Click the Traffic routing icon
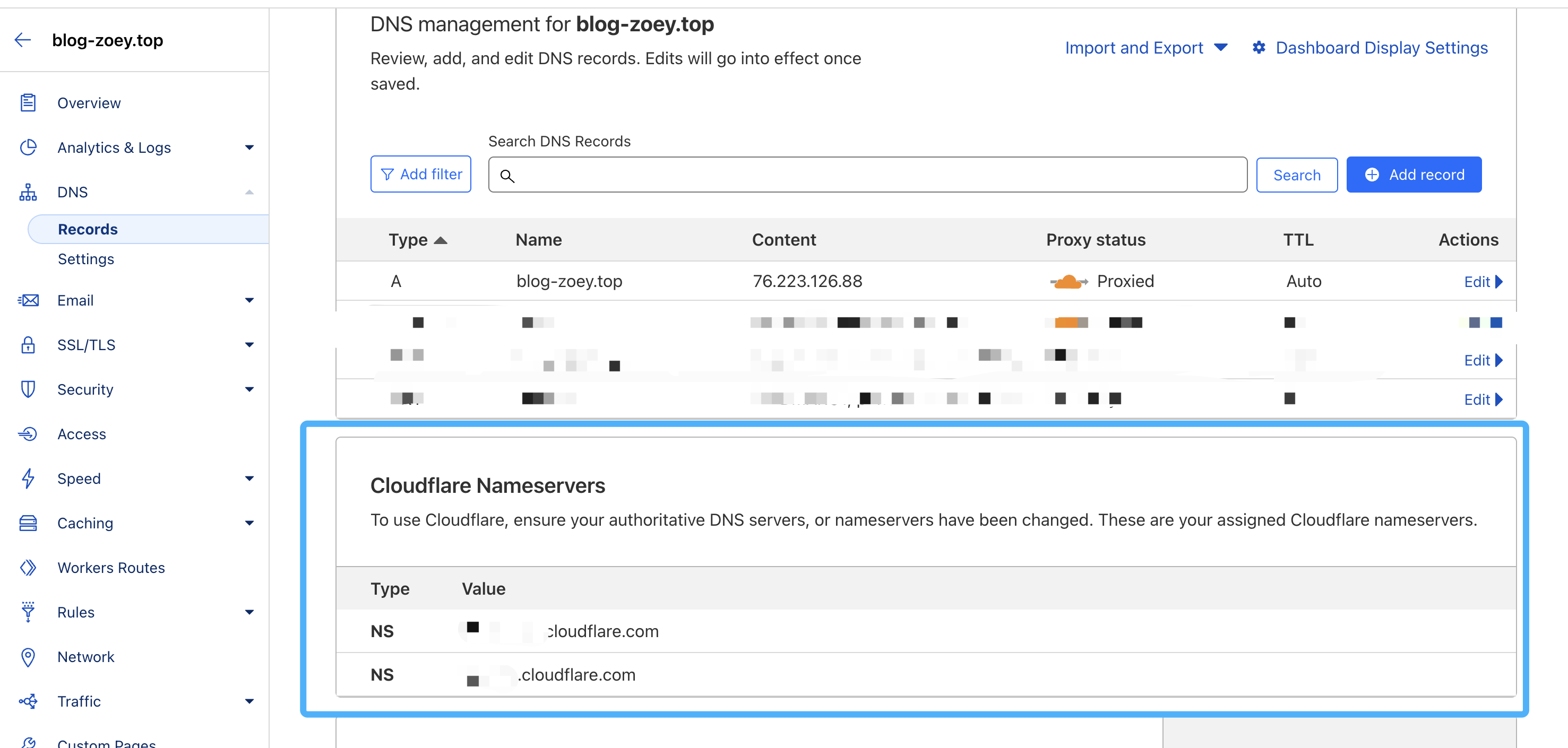 click(28, 701)
